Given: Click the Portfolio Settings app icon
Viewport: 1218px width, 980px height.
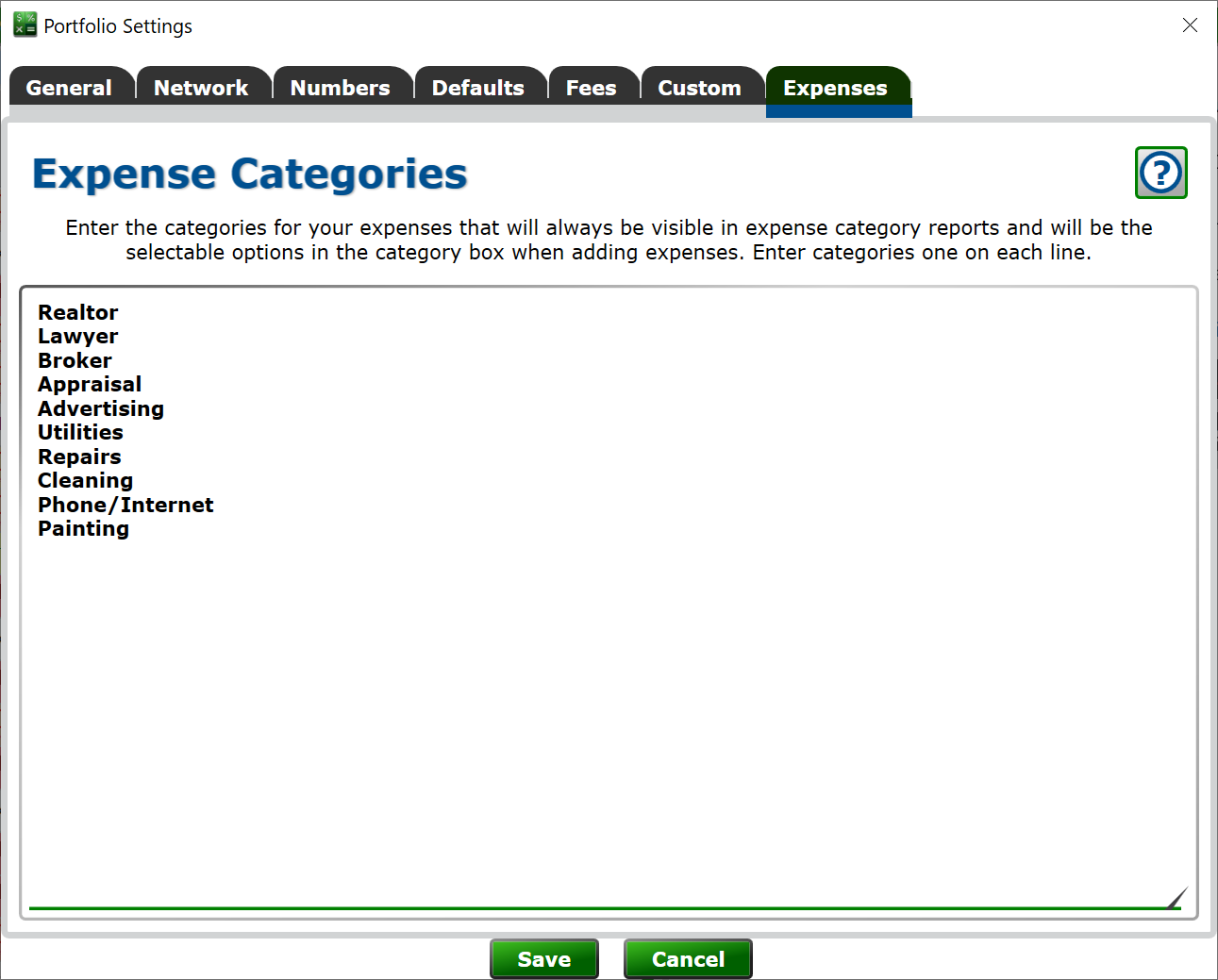Looking at the screenshot, I should 25,25.
